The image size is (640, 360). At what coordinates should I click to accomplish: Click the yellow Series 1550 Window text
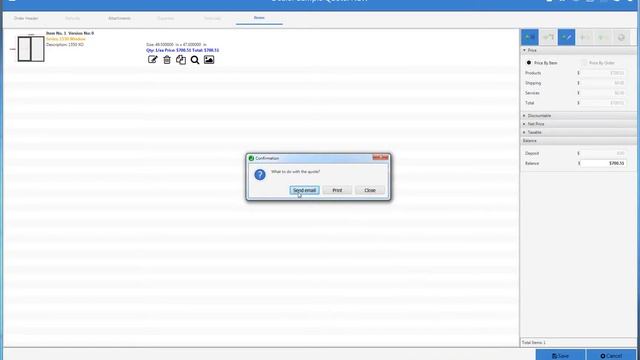pyautogui.click(x=66, y=39)
